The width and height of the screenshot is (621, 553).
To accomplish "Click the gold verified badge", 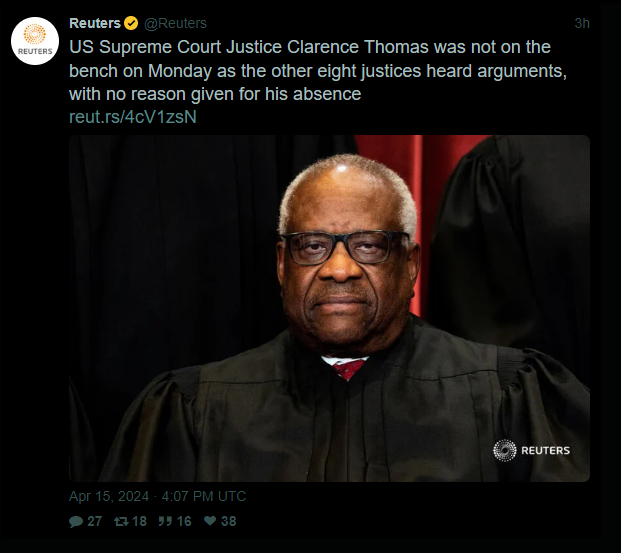I will [131, 23].
